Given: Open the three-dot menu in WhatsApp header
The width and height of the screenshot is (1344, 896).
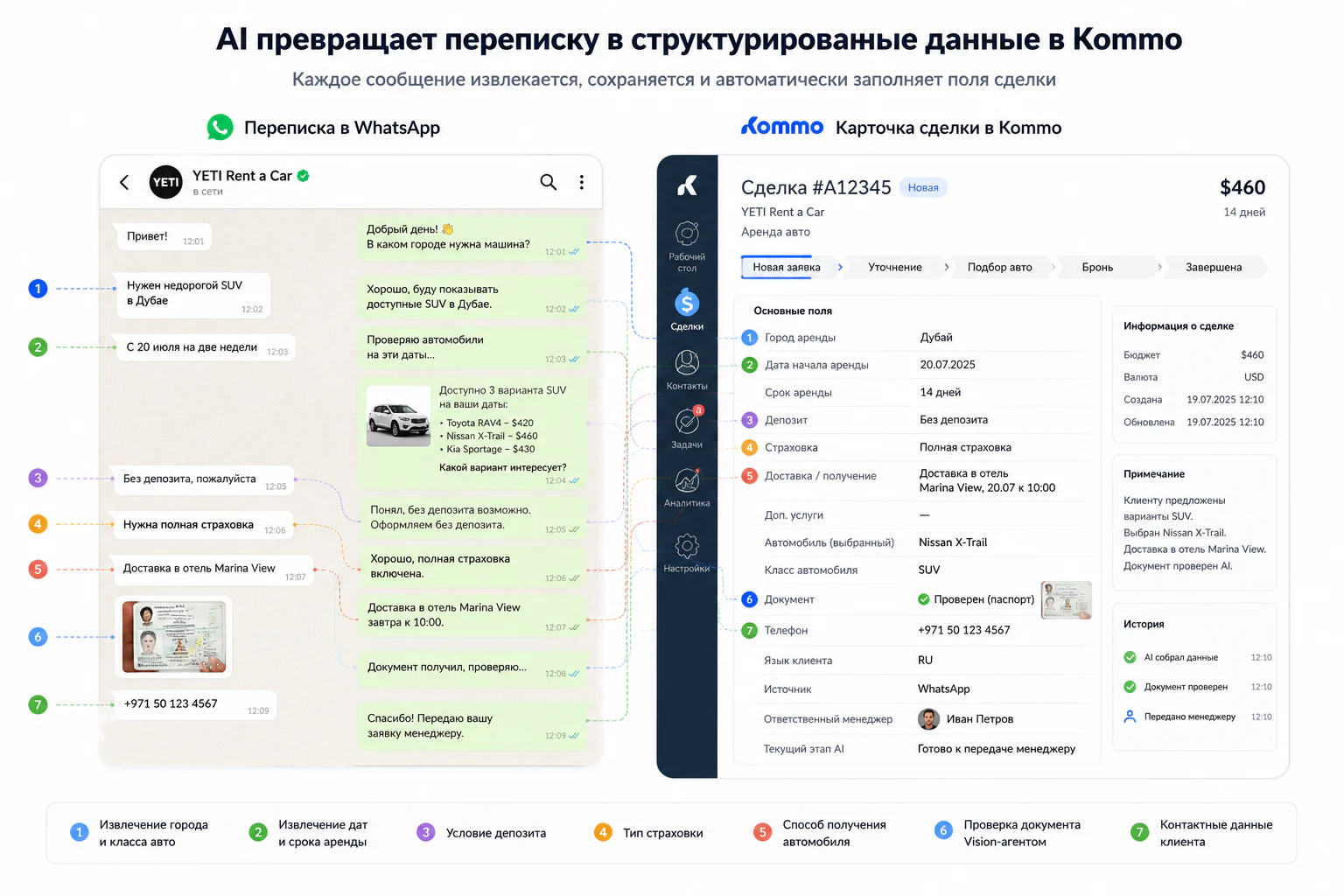Looking at the screenshot, I should 582,182.
